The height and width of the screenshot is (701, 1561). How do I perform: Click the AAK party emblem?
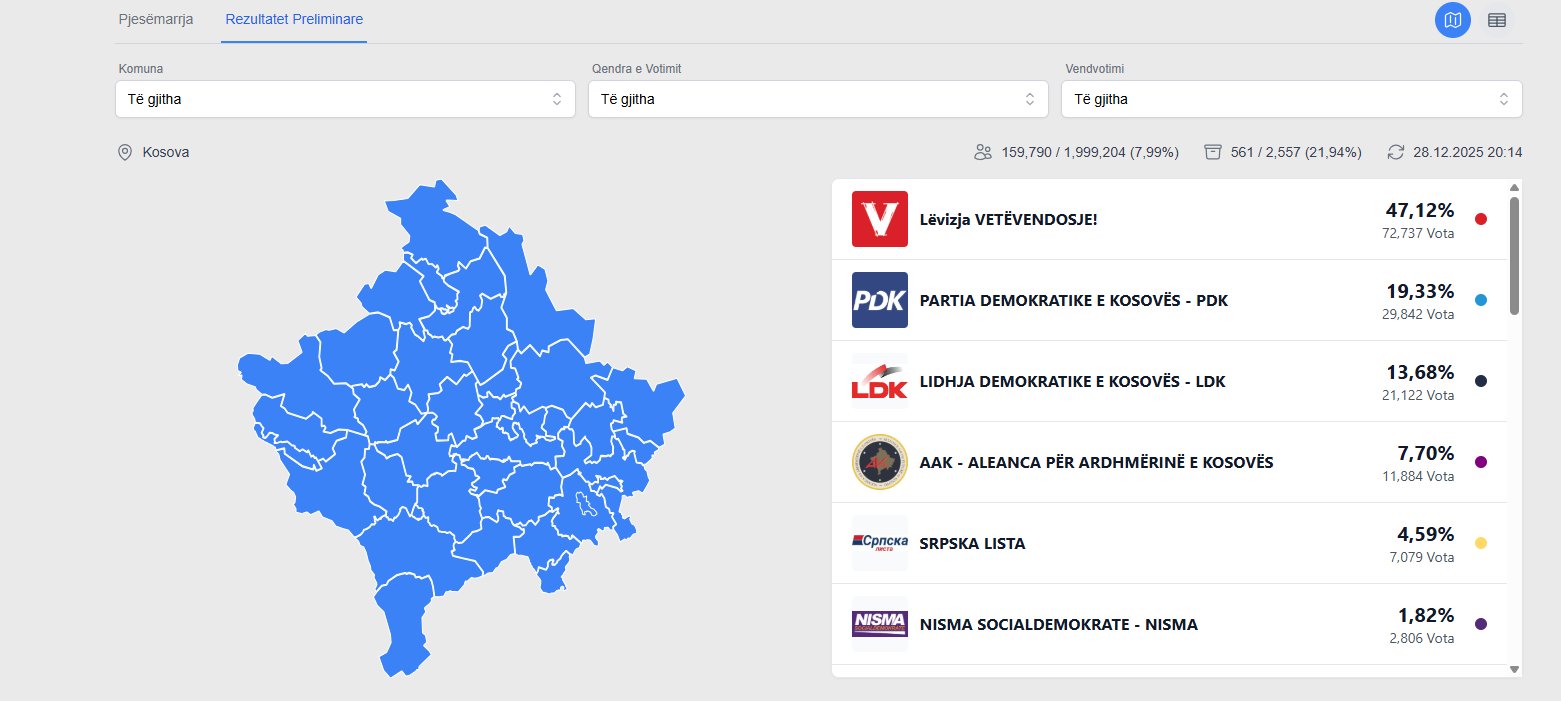coord(880,462)
